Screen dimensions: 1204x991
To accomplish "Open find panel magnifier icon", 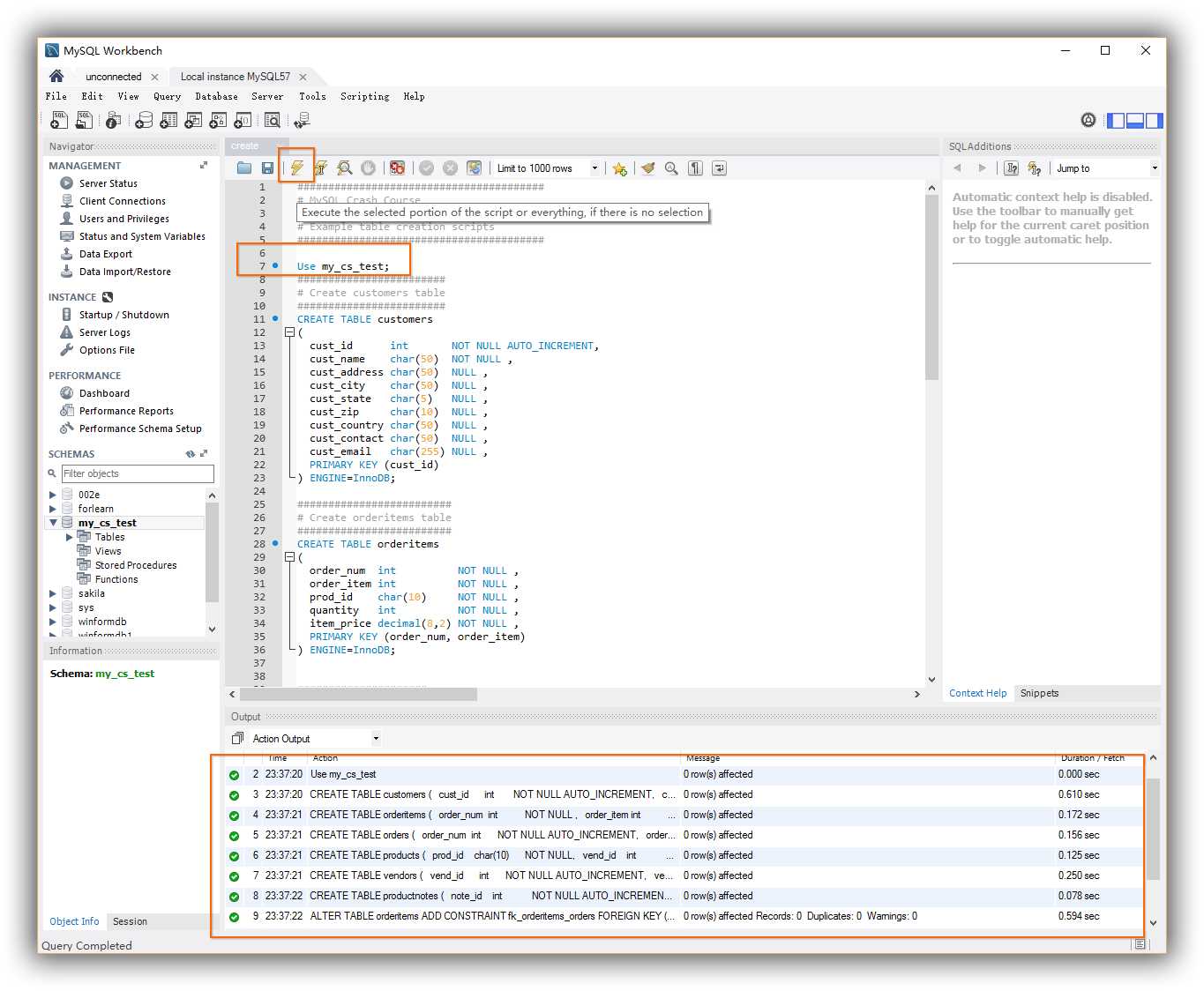I will (x=671, y=168).
